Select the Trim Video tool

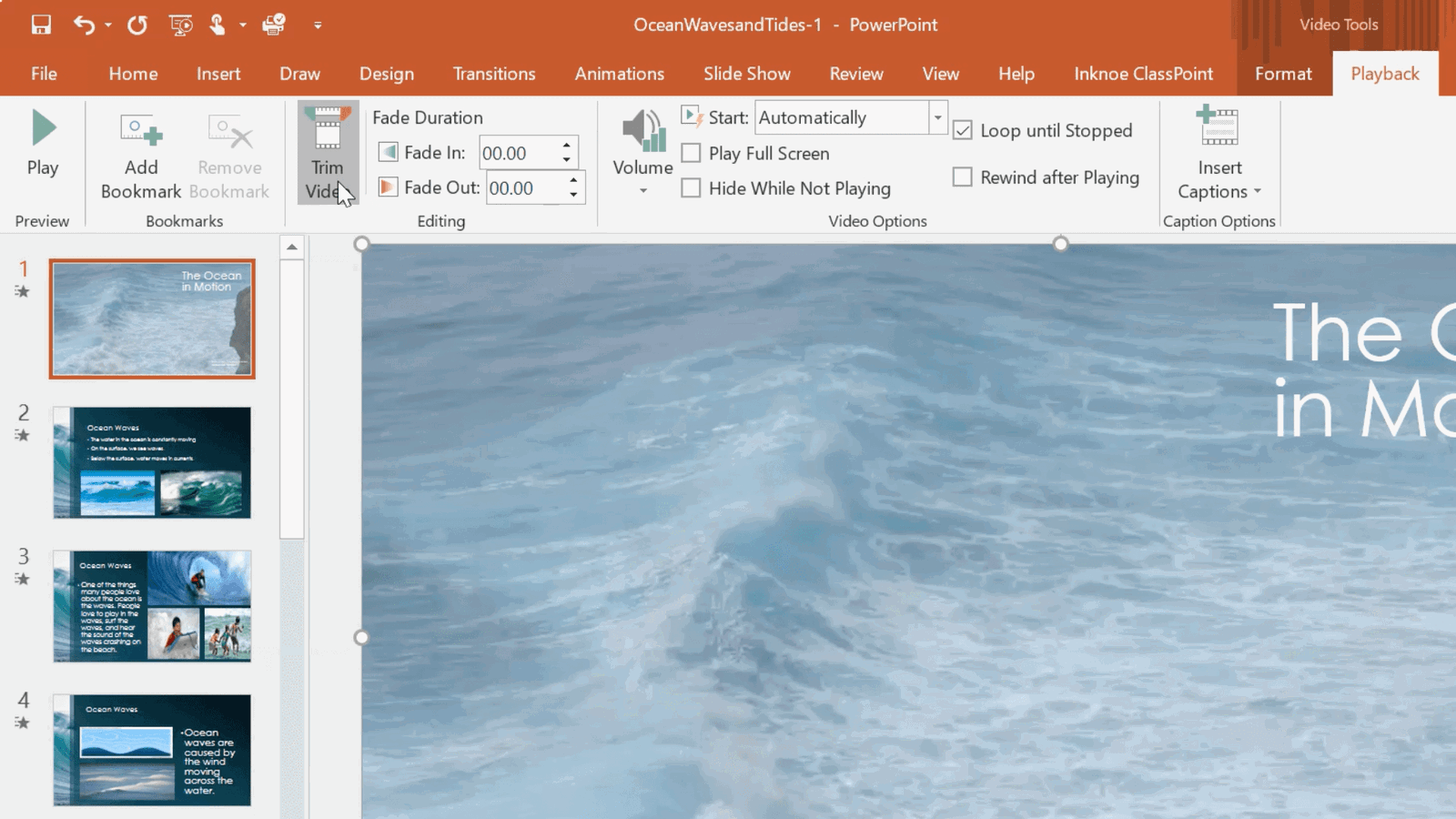(x=327, y=153)
